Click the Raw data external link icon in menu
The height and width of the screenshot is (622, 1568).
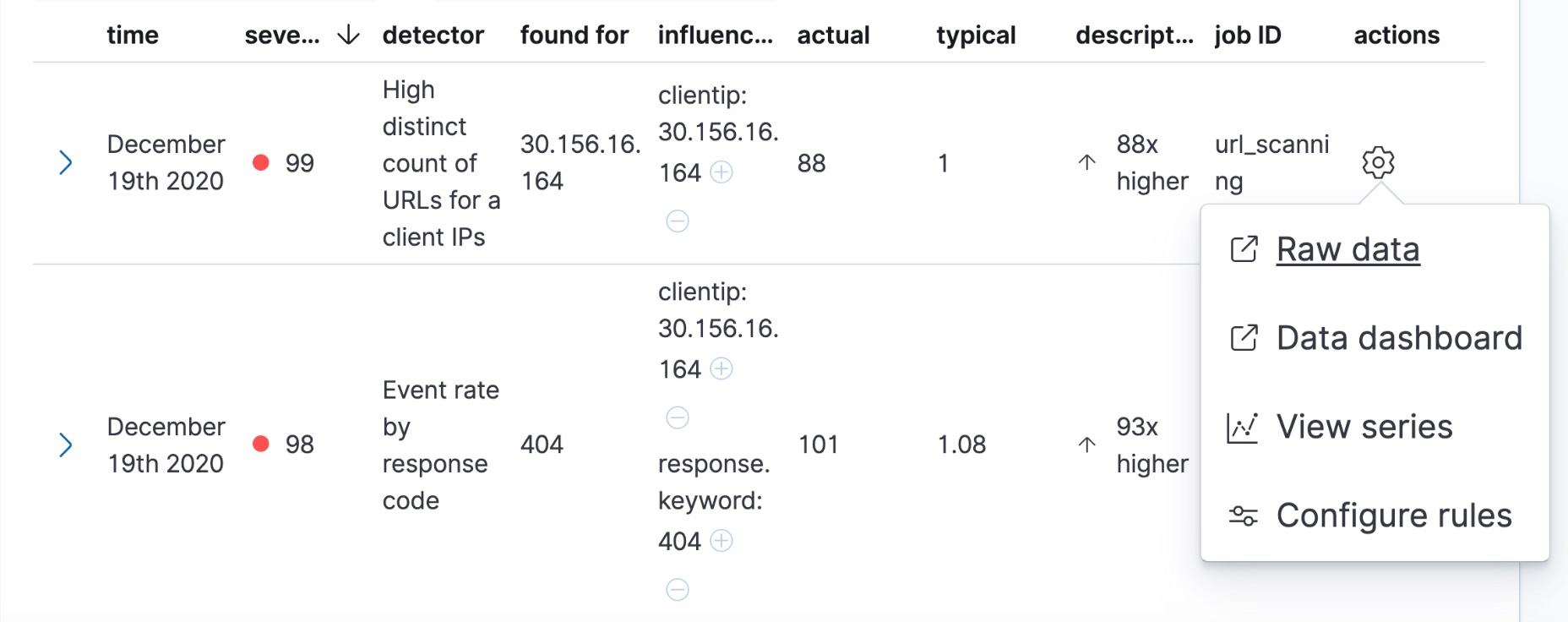[1242, 248]
